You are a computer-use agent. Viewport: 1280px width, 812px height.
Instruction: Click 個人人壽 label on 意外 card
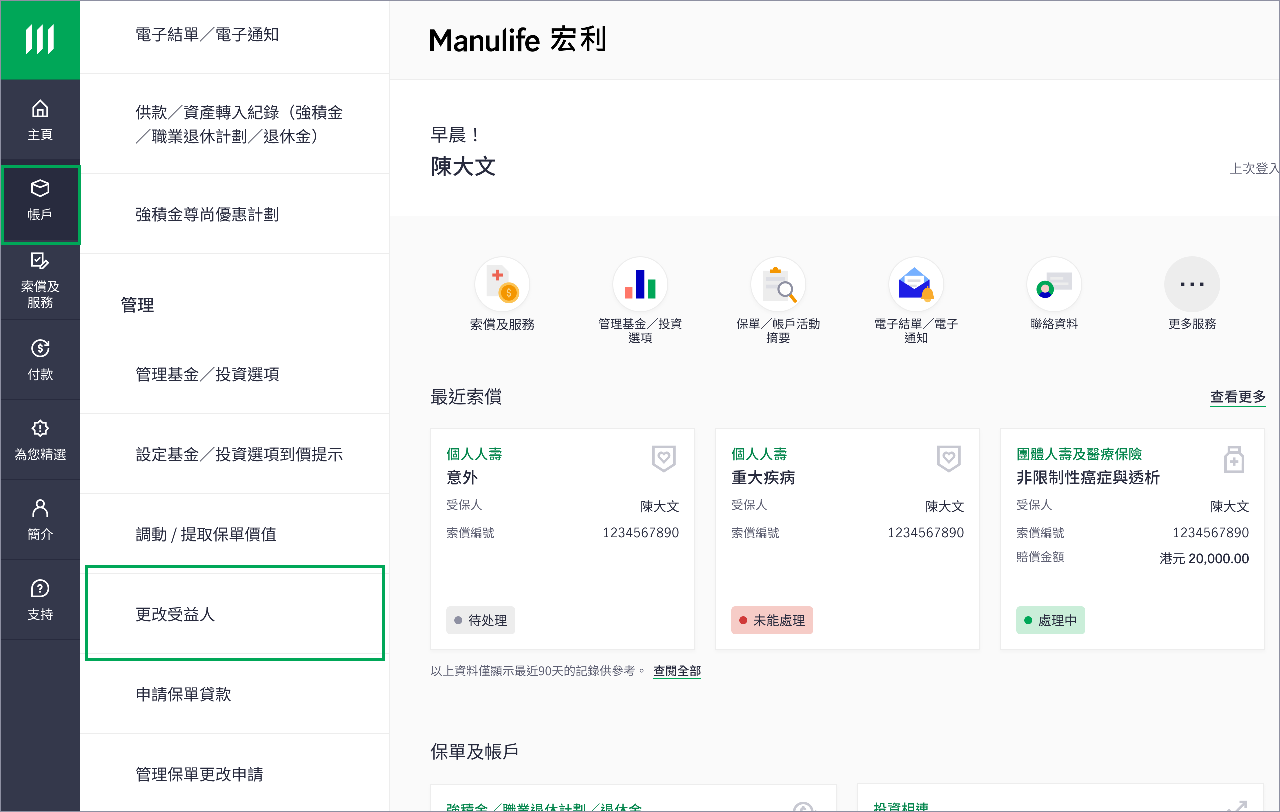[x=474, y=454]
